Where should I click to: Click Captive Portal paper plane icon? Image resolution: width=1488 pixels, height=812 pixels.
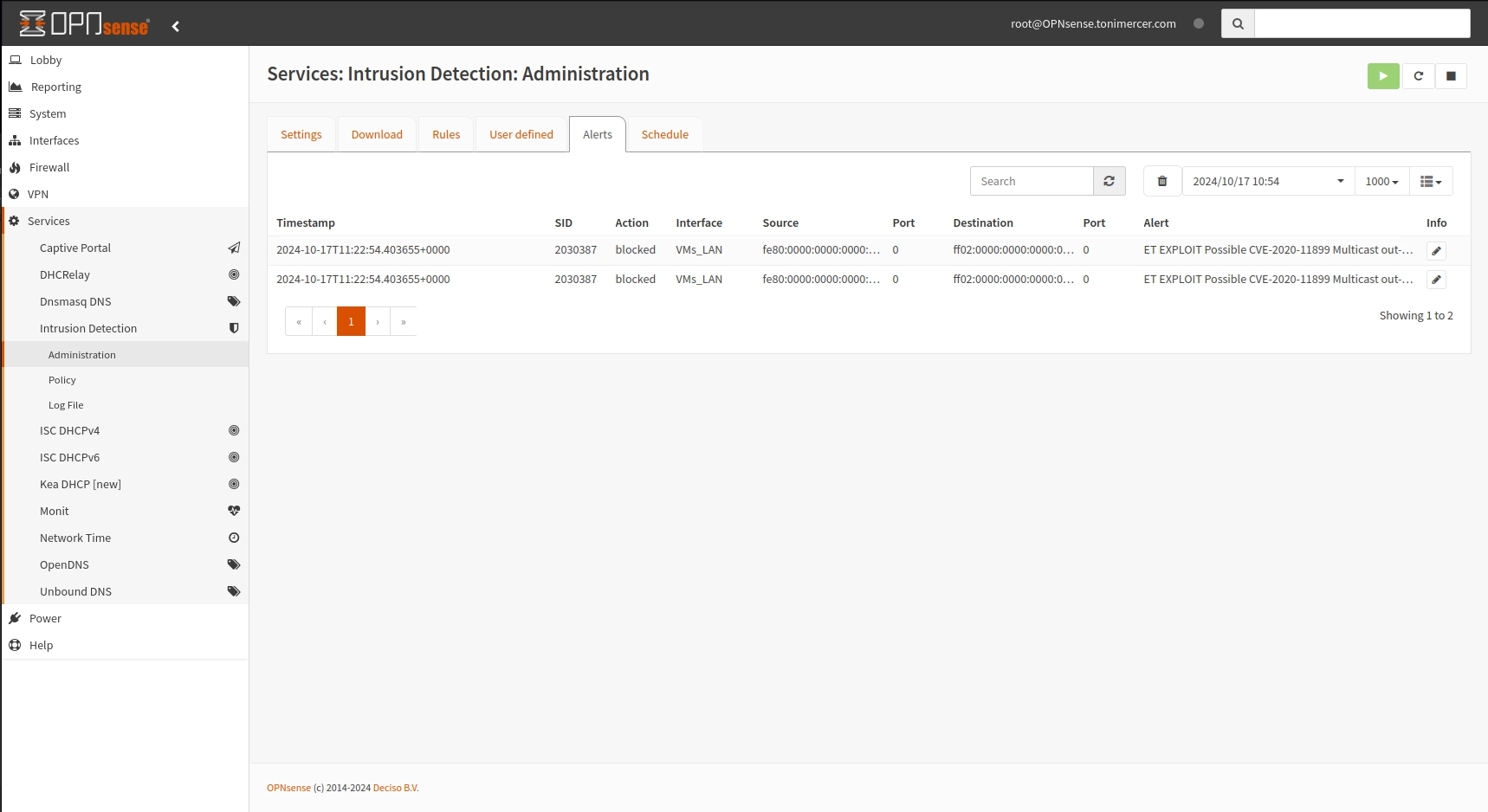click(x=234, y=248)
